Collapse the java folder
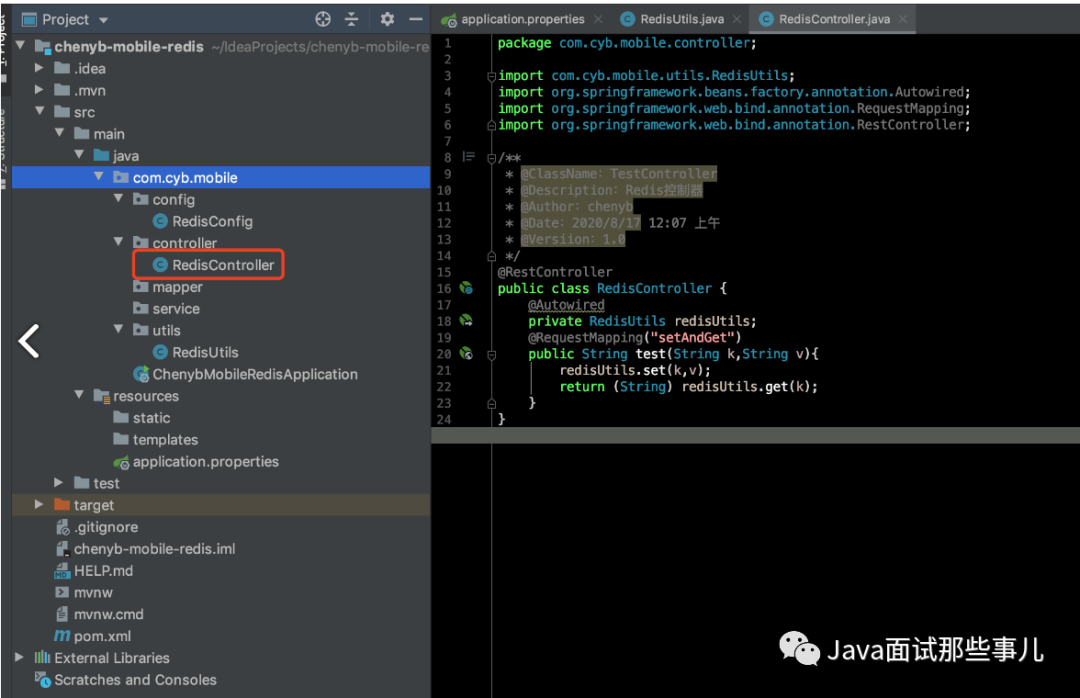 click(x=79, y=155)
